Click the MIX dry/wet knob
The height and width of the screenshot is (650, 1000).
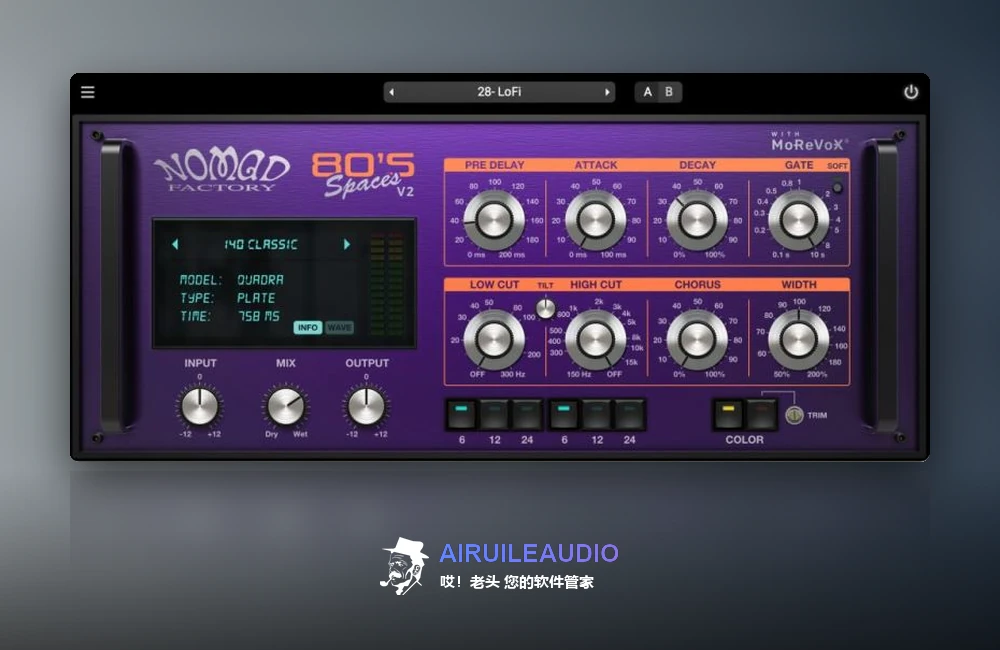(286, 407)
